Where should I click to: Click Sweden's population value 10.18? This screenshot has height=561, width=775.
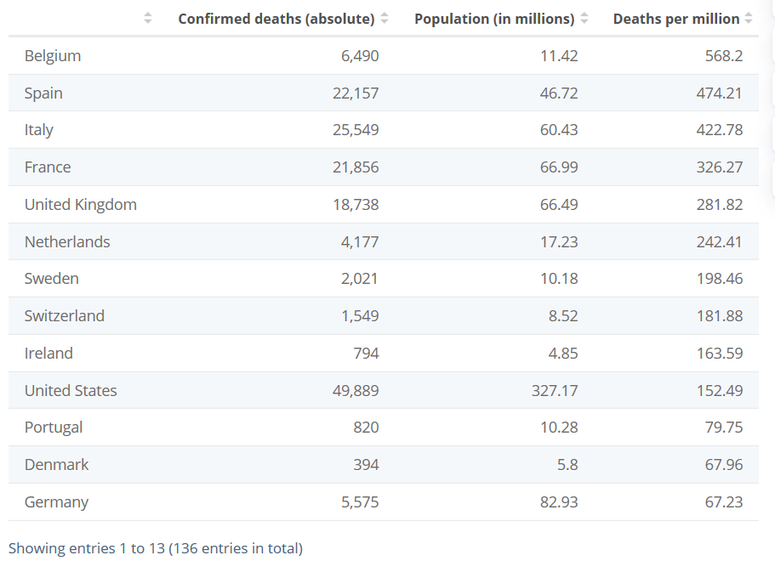click(559, 278)
